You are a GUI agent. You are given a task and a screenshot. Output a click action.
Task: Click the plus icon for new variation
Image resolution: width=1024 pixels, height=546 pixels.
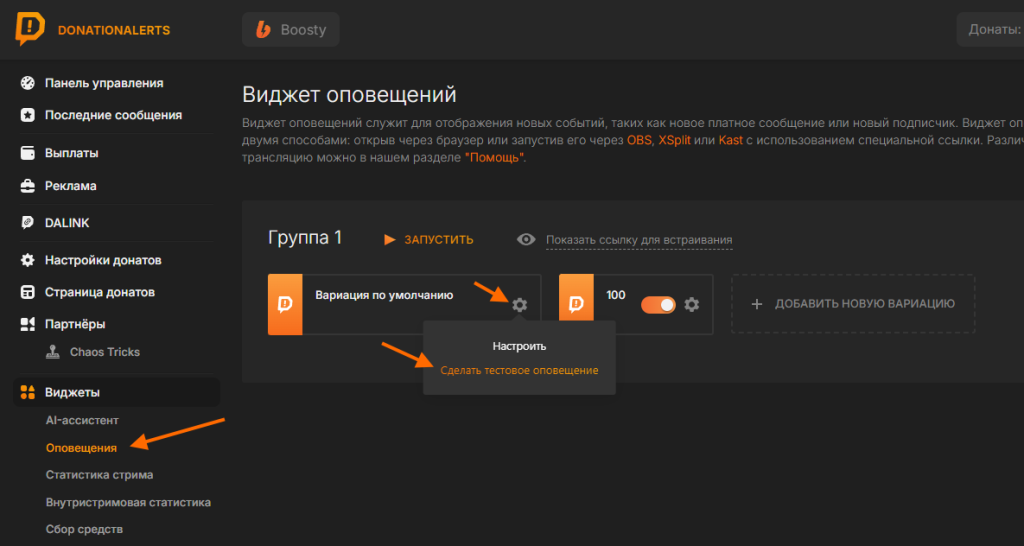click(757, 304)
